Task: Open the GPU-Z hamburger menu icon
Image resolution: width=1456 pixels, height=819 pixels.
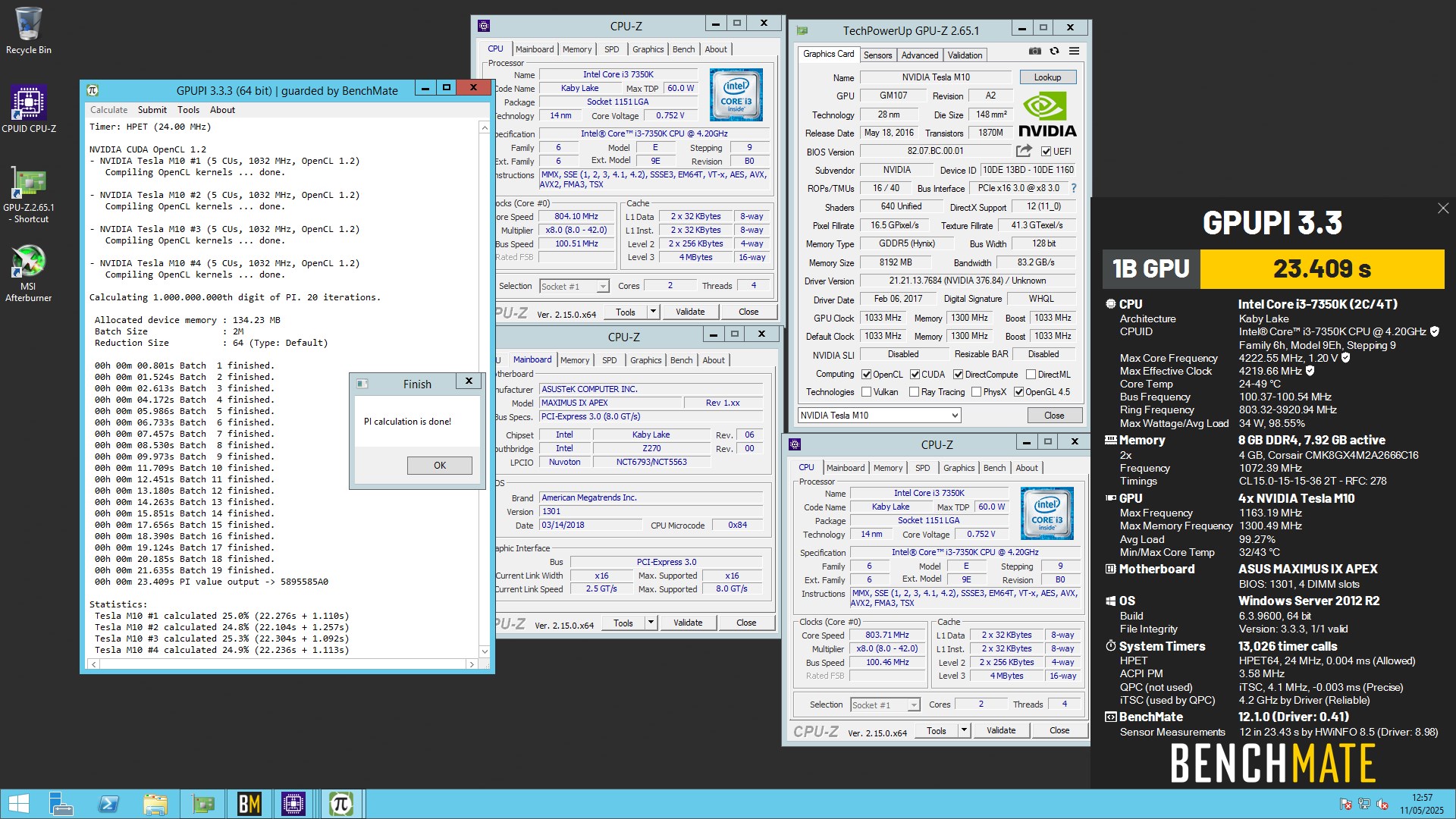Action: point(1074,51)
